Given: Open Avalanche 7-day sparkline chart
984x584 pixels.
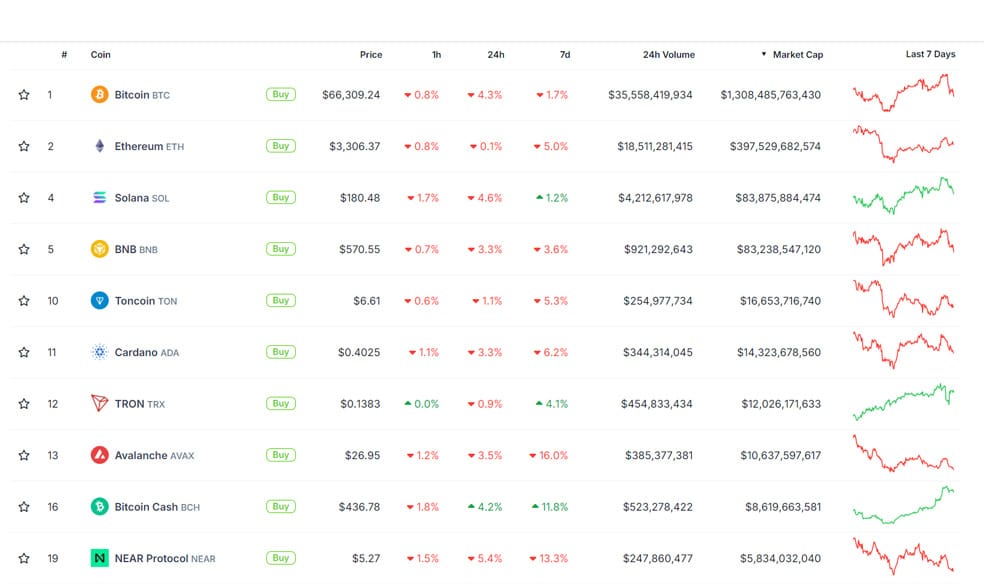Looking at the screenshot, I should tap(904, 453).
